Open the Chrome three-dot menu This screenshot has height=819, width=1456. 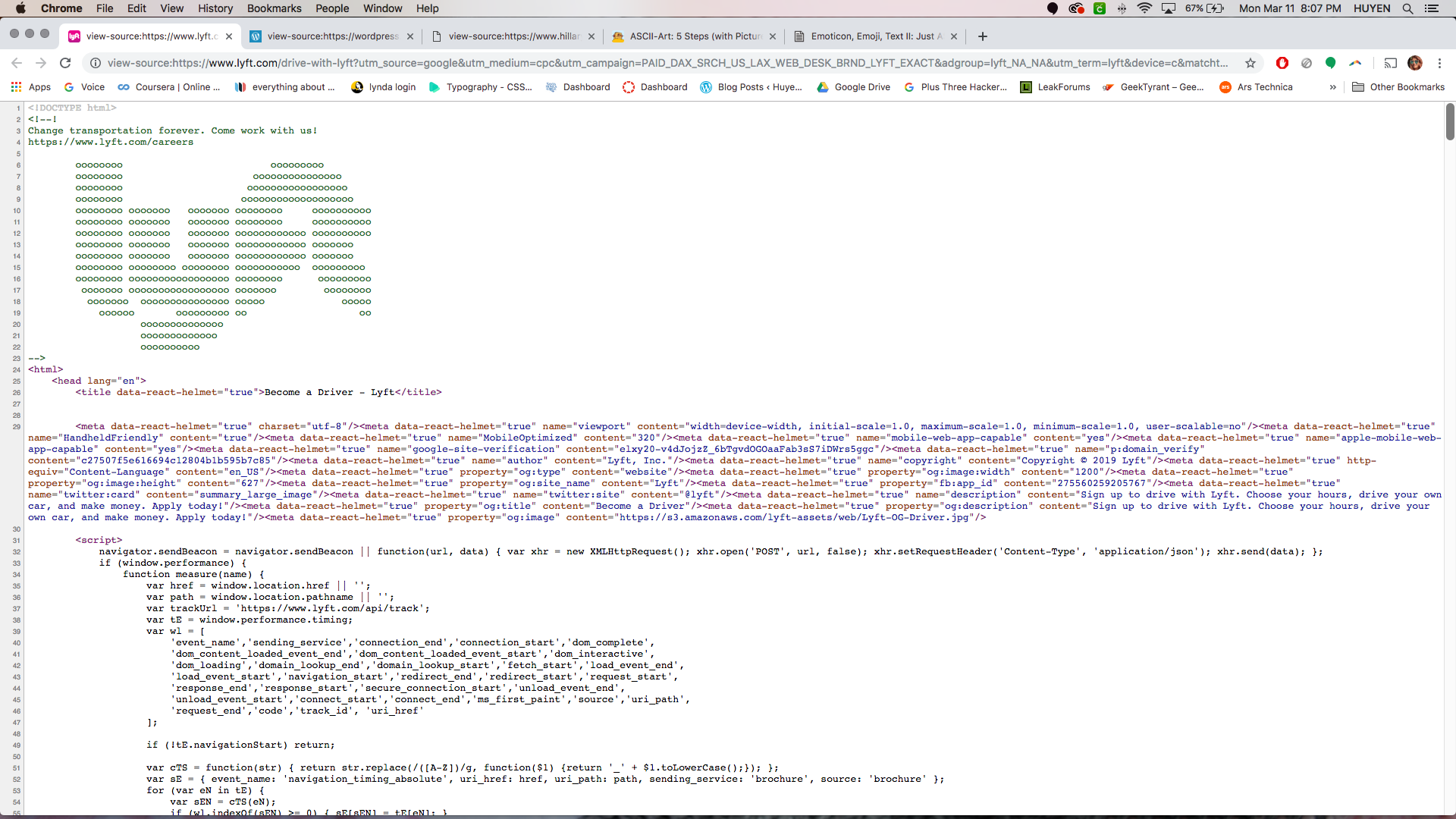1439,63
